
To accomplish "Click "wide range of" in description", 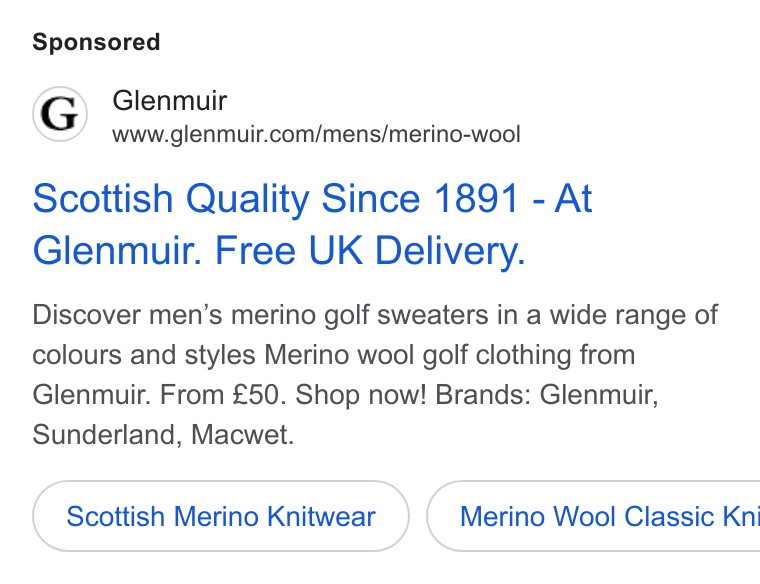I will tap(633, 315).
